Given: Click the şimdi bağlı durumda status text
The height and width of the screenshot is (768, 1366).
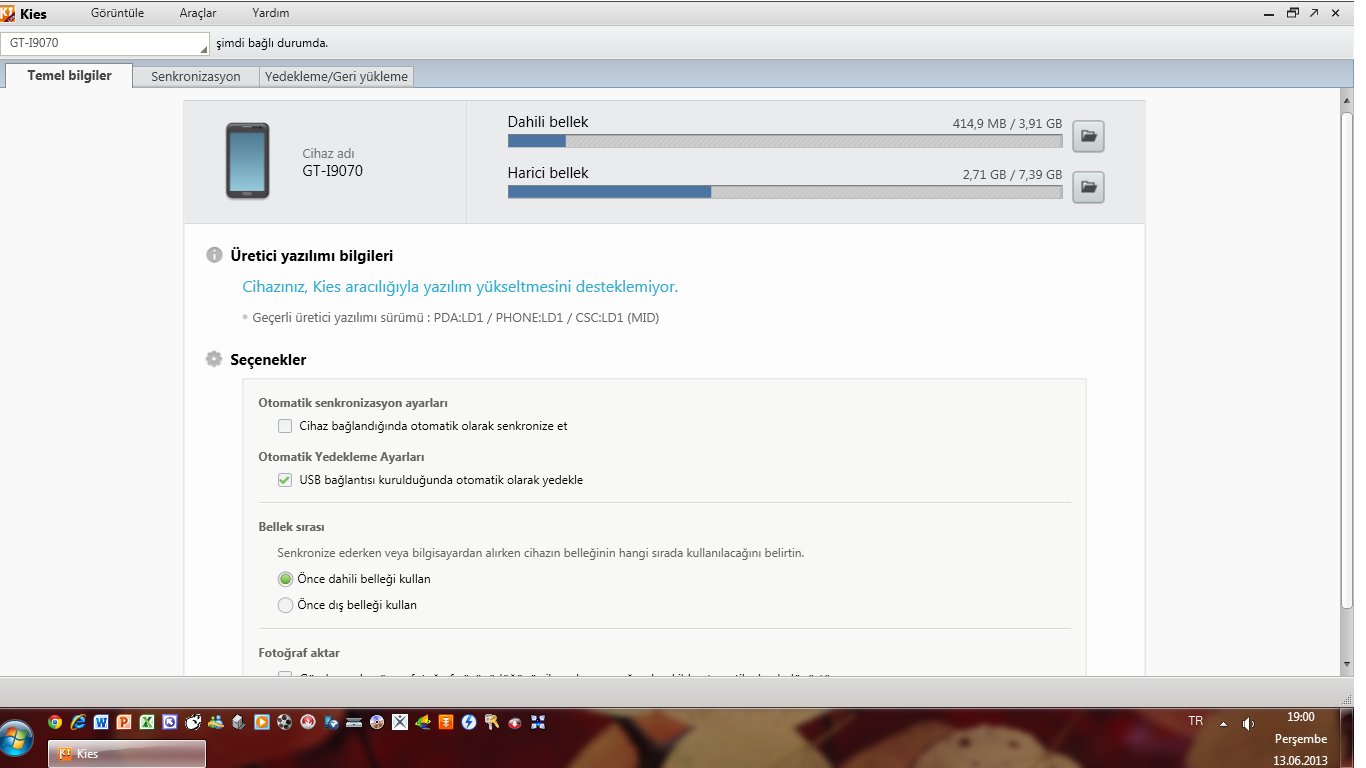Looking at the screenshot, I should coord(272,43).
